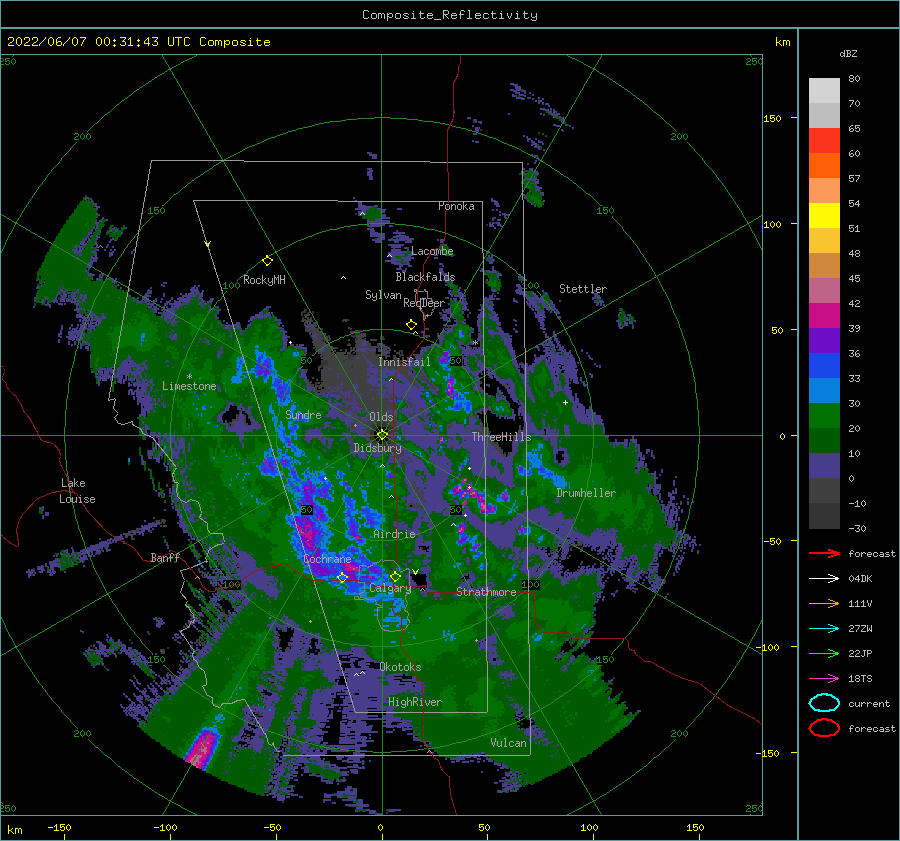Click the Sylvan label
This screenshot has width=900, height=841.
[x=383, y=295]
